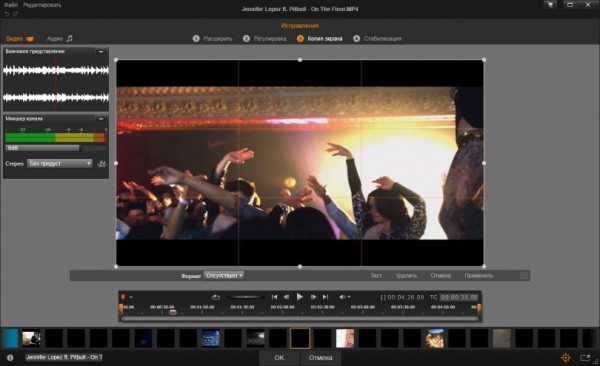The height and width of the screenshot is (366, 600).
Task: Click the shuttle speed slider
Action: 246,297
